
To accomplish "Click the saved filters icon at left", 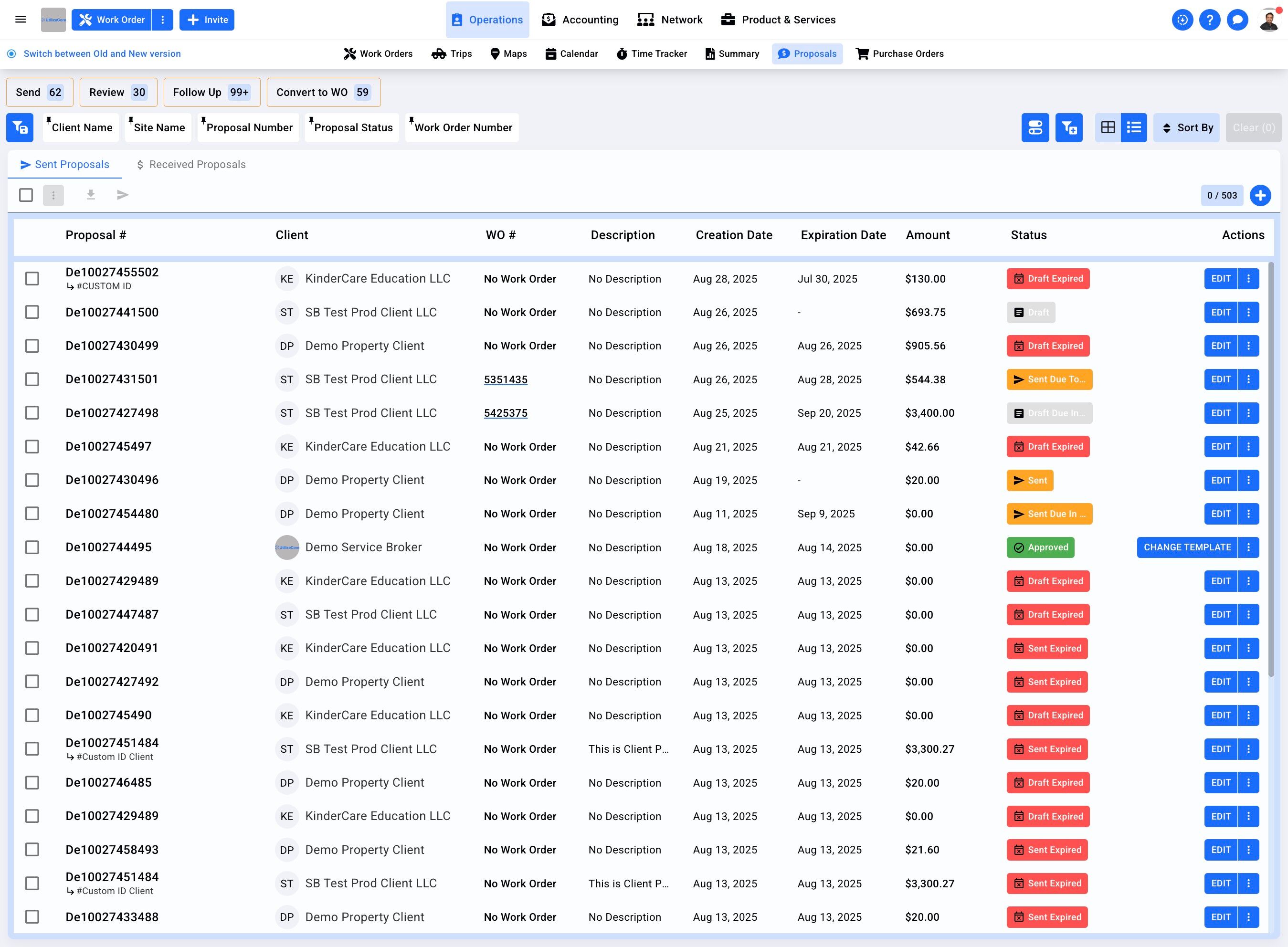I will [x=20, y=127].
